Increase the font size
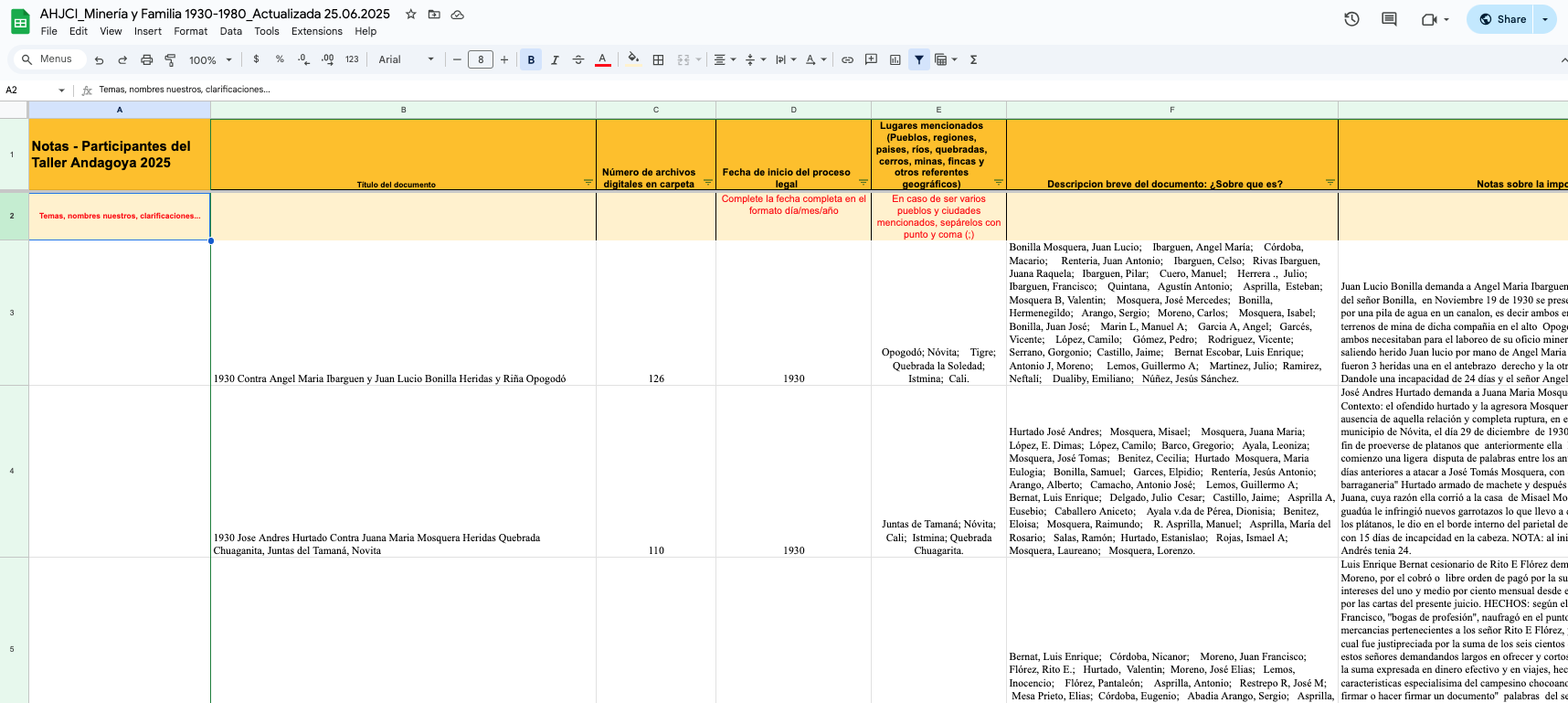 click(x=504, y=60)
